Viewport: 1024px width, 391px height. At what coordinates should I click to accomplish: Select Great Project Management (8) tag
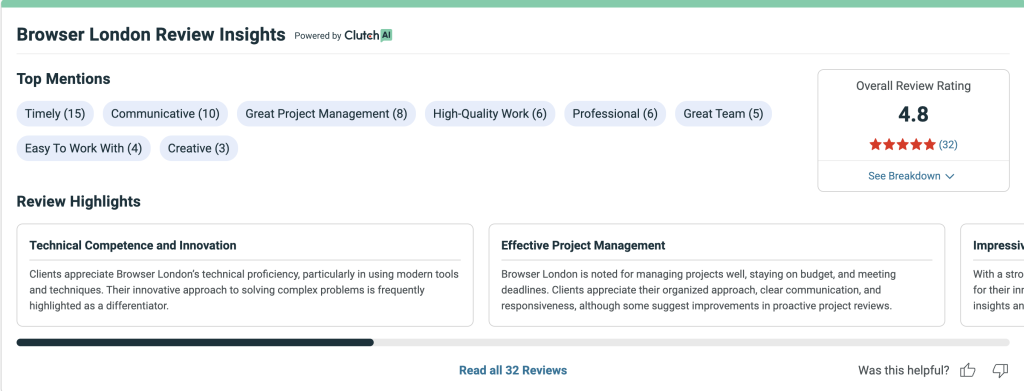tap(326, 114)
